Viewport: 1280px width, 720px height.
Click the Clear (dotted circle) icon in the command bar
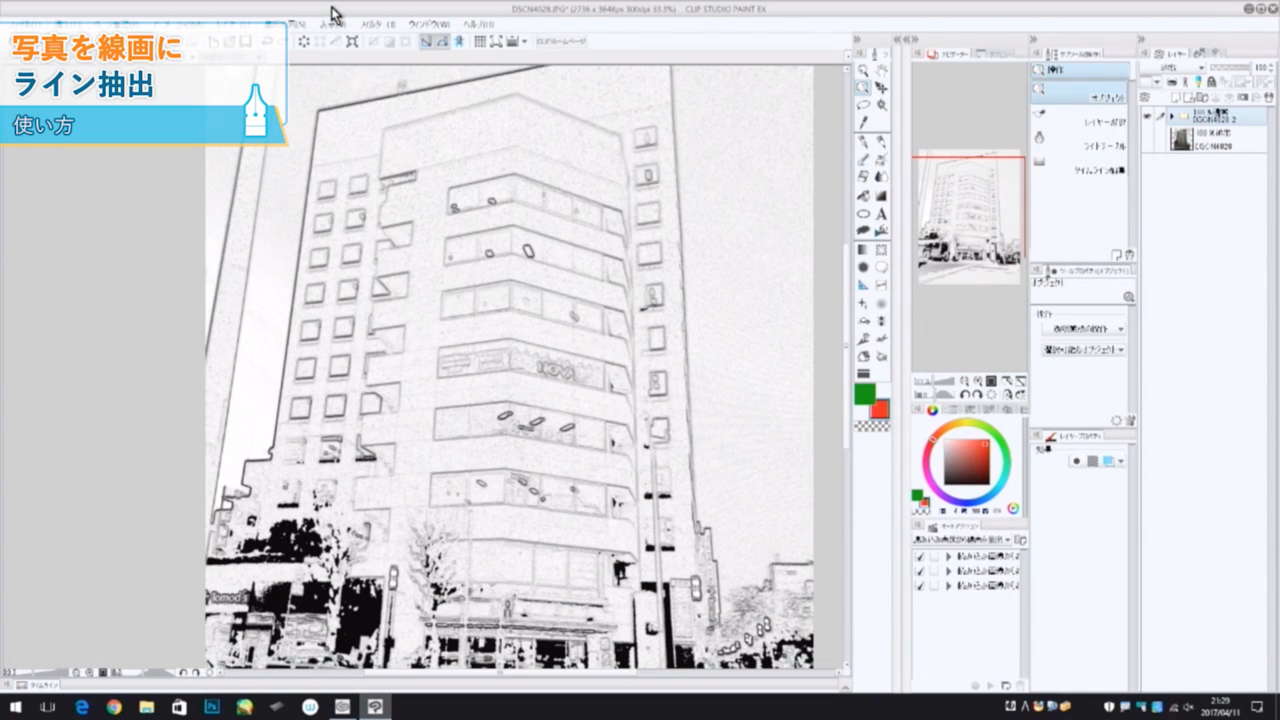pyautogui.click(x=304, y=41)
